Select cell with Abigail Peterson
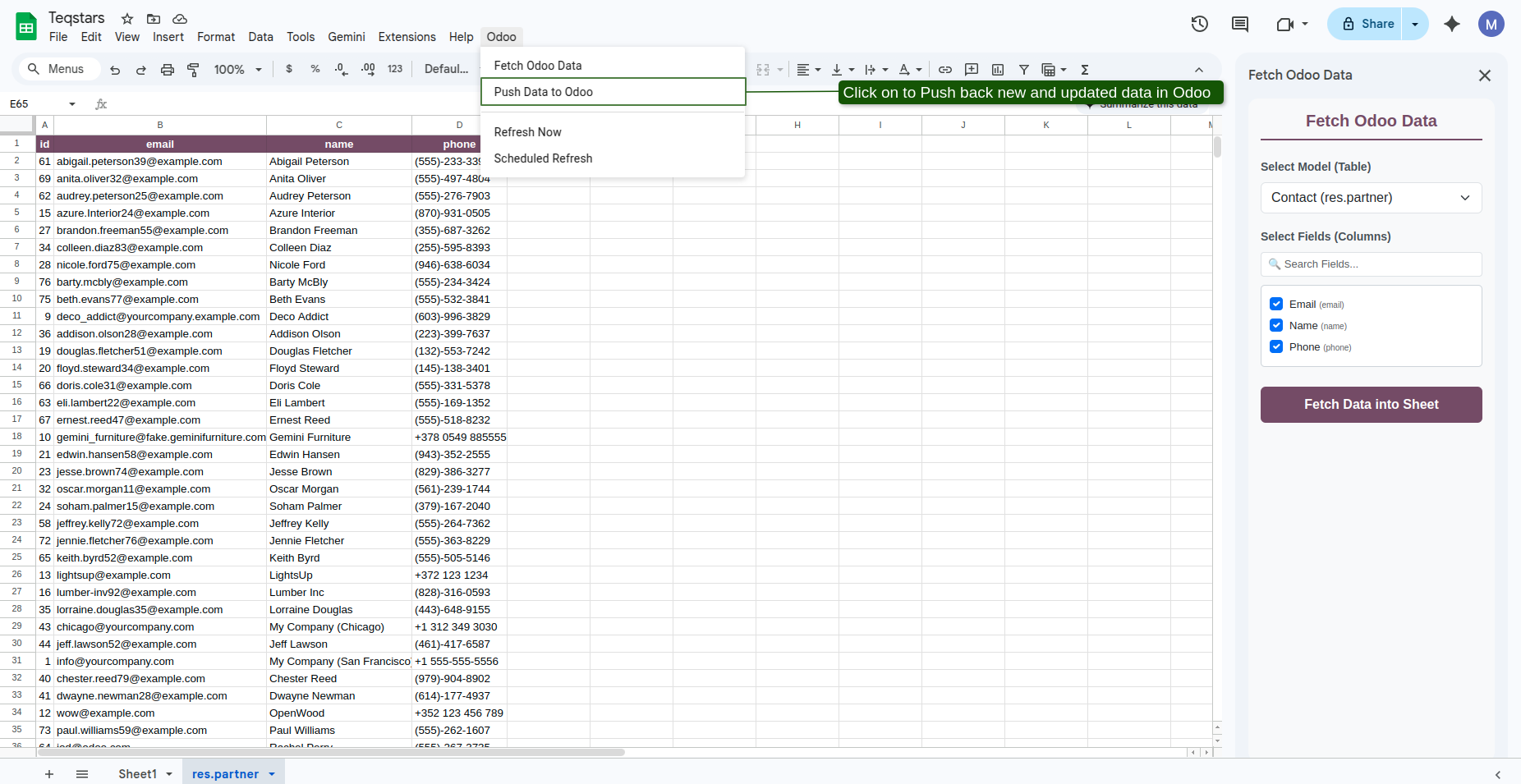 pos(338,162)
